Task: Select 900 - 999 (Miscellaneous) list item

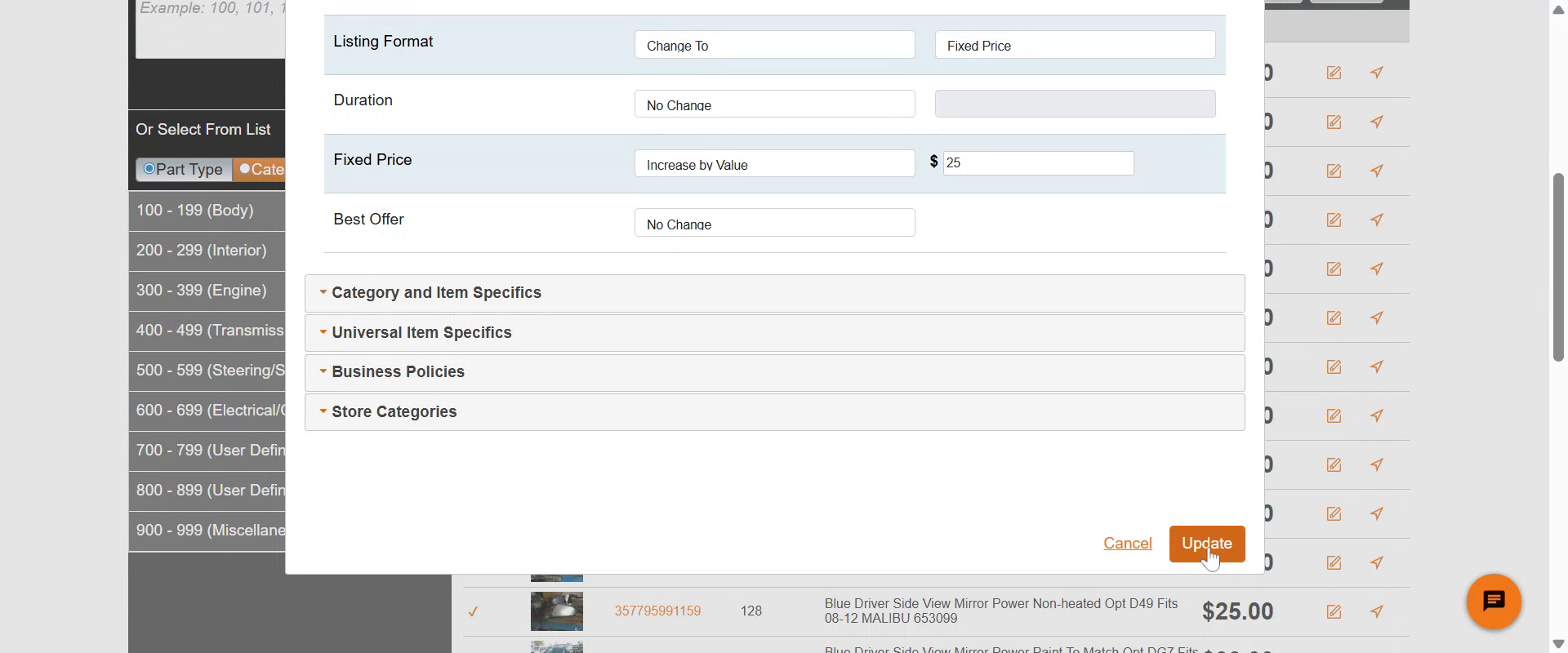Action: tap(207, 531)
